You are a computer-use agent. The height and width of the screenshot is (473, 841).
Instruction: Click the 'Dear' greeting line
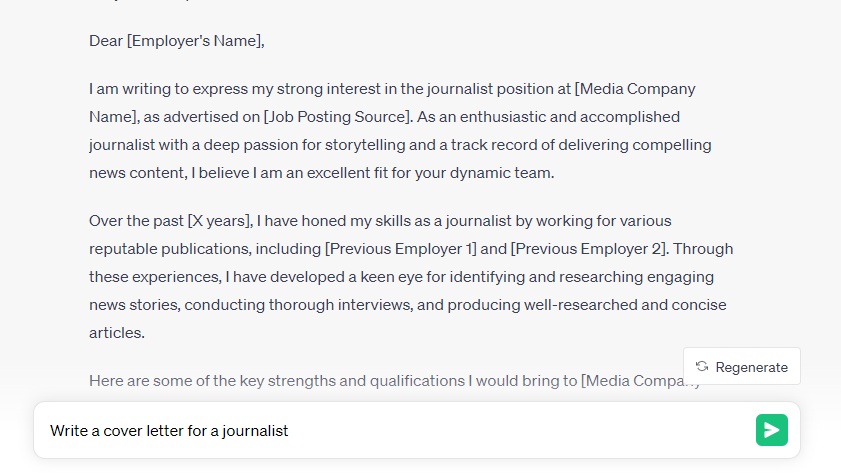176,41
